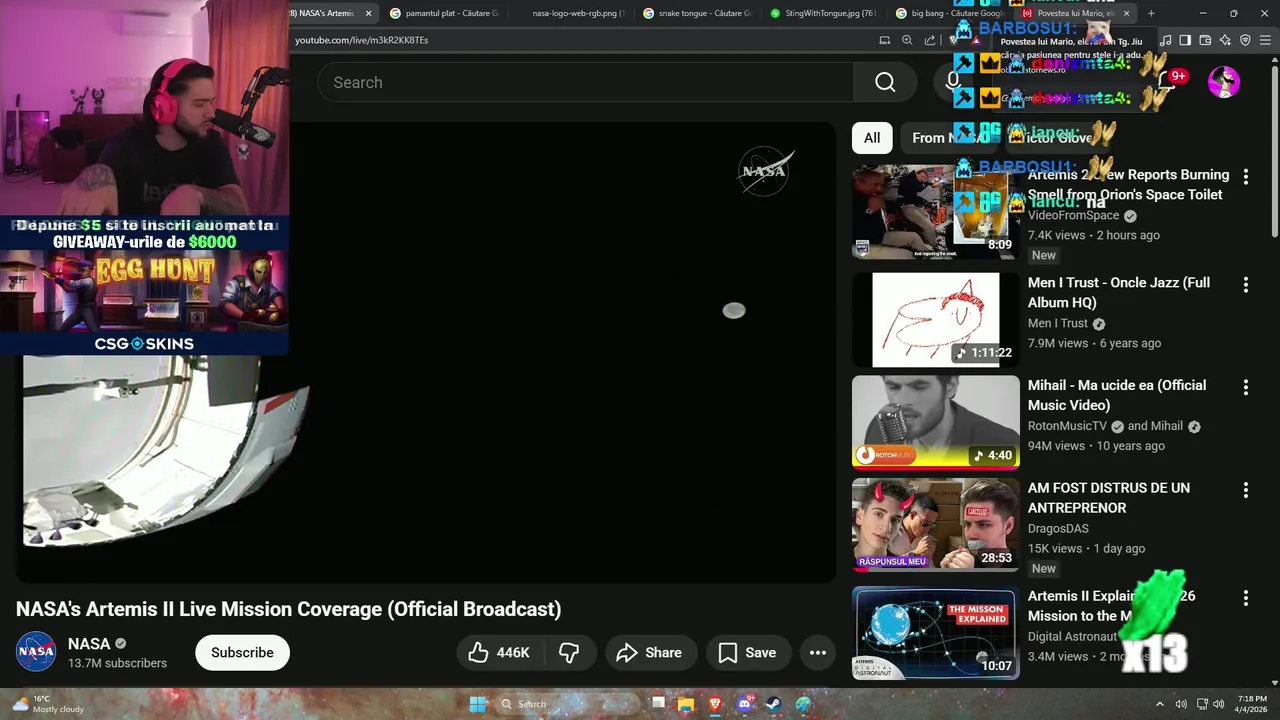Open the browser main hamburger menu
The width and height of the screenshot is (1280, 720).
[1266, 40]
